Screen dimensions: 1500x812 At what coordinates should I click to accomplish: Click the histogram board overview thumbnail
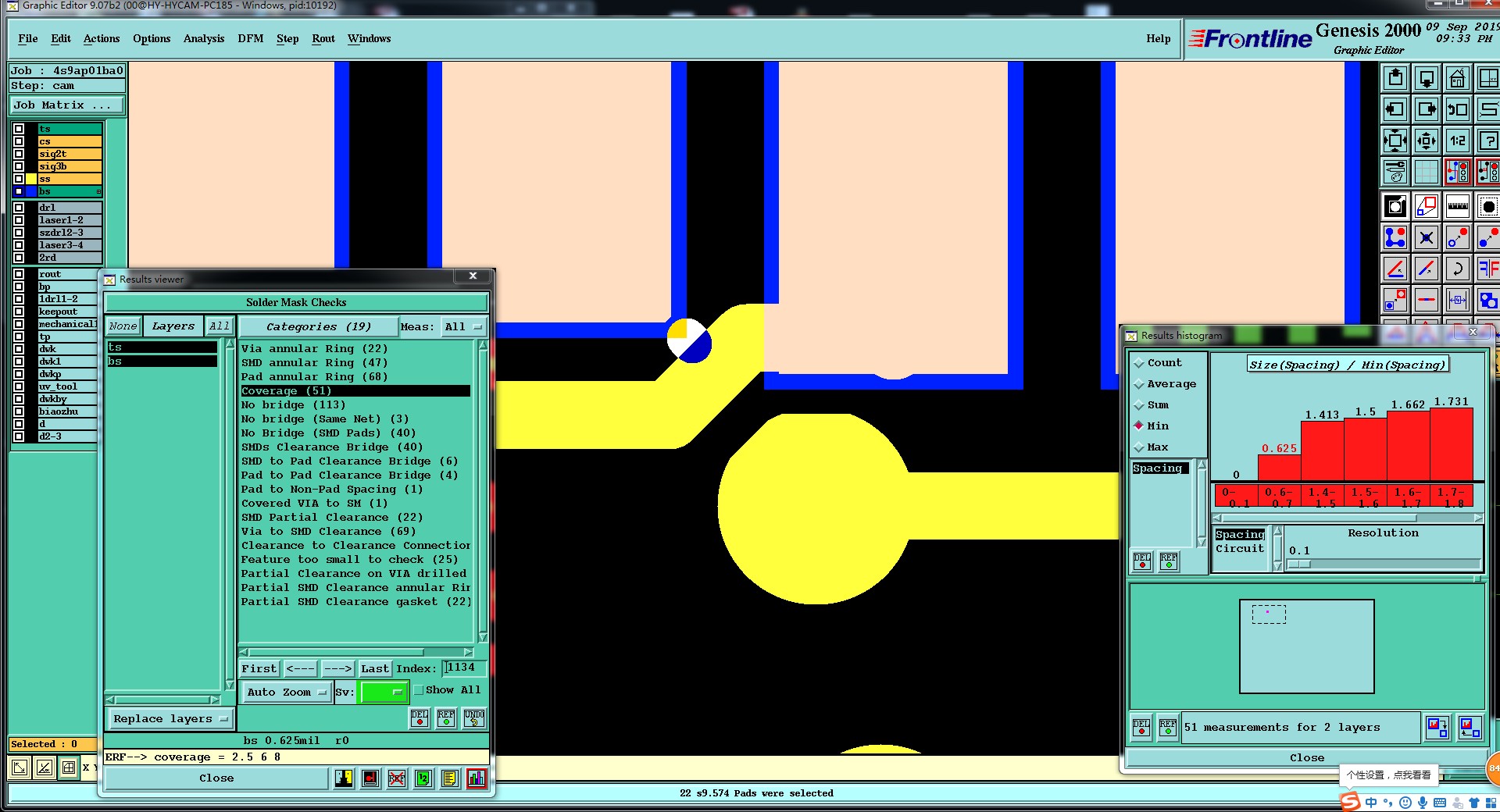tap(1307, 646)
